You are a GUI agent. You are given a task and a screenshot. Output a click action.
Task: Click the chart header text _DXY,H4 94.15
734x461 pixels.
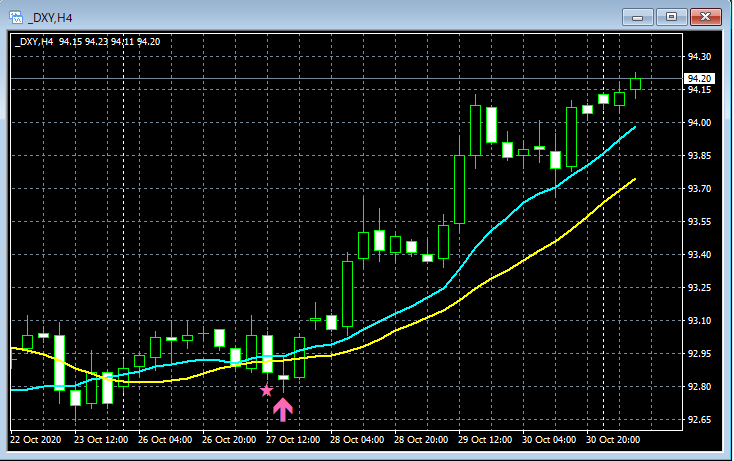[x=88, y=42]
